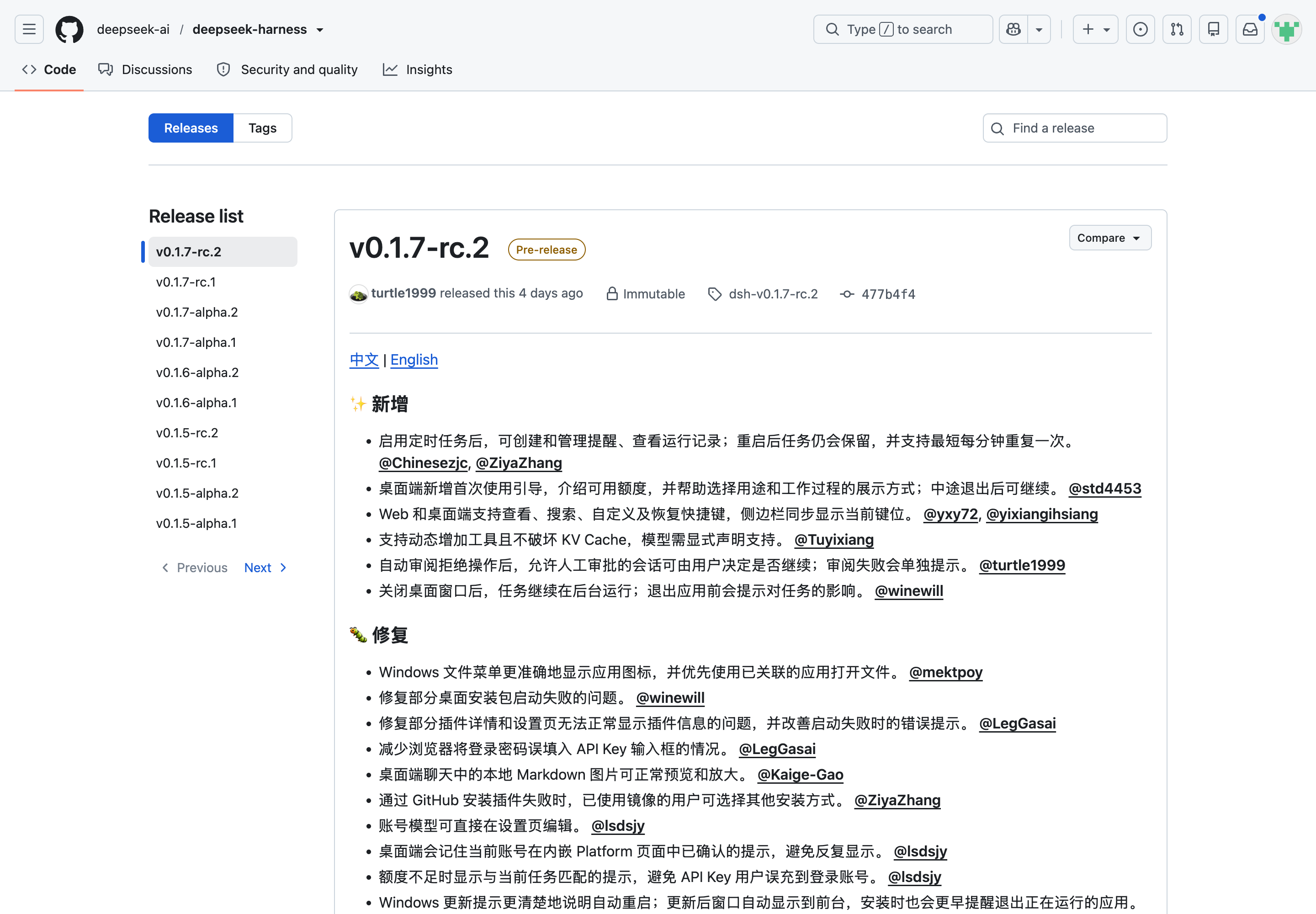Screen dimensions: 1316x914
Task: Open turtle1999 author avatar
Action: [x=359, y=294]
